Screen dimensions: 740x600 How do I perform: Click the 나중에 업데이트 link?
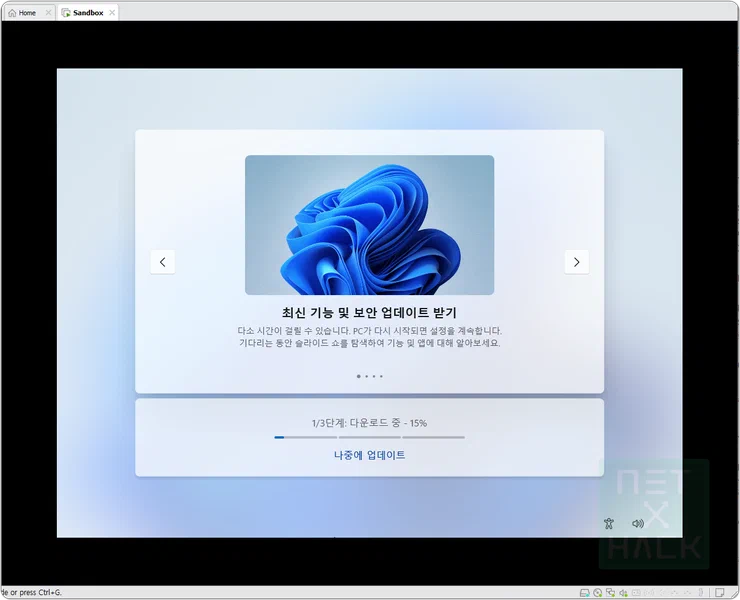(370, 455)
